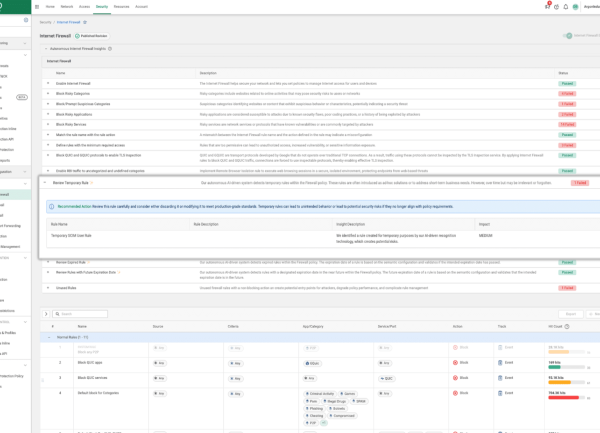The image size is (600, 433).
Task: Expand the Enable Internet Firewall insight row
Action: click(x=48, y=83)
